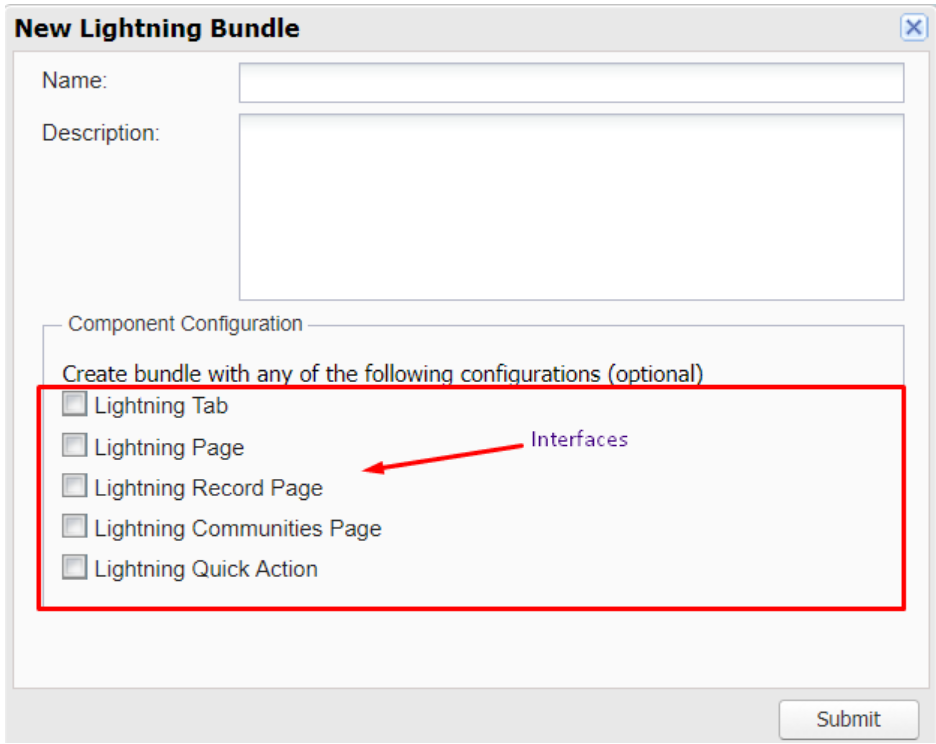Tick the Lightning Record Page checkbox
936x744 pixels.
[75, 486]
